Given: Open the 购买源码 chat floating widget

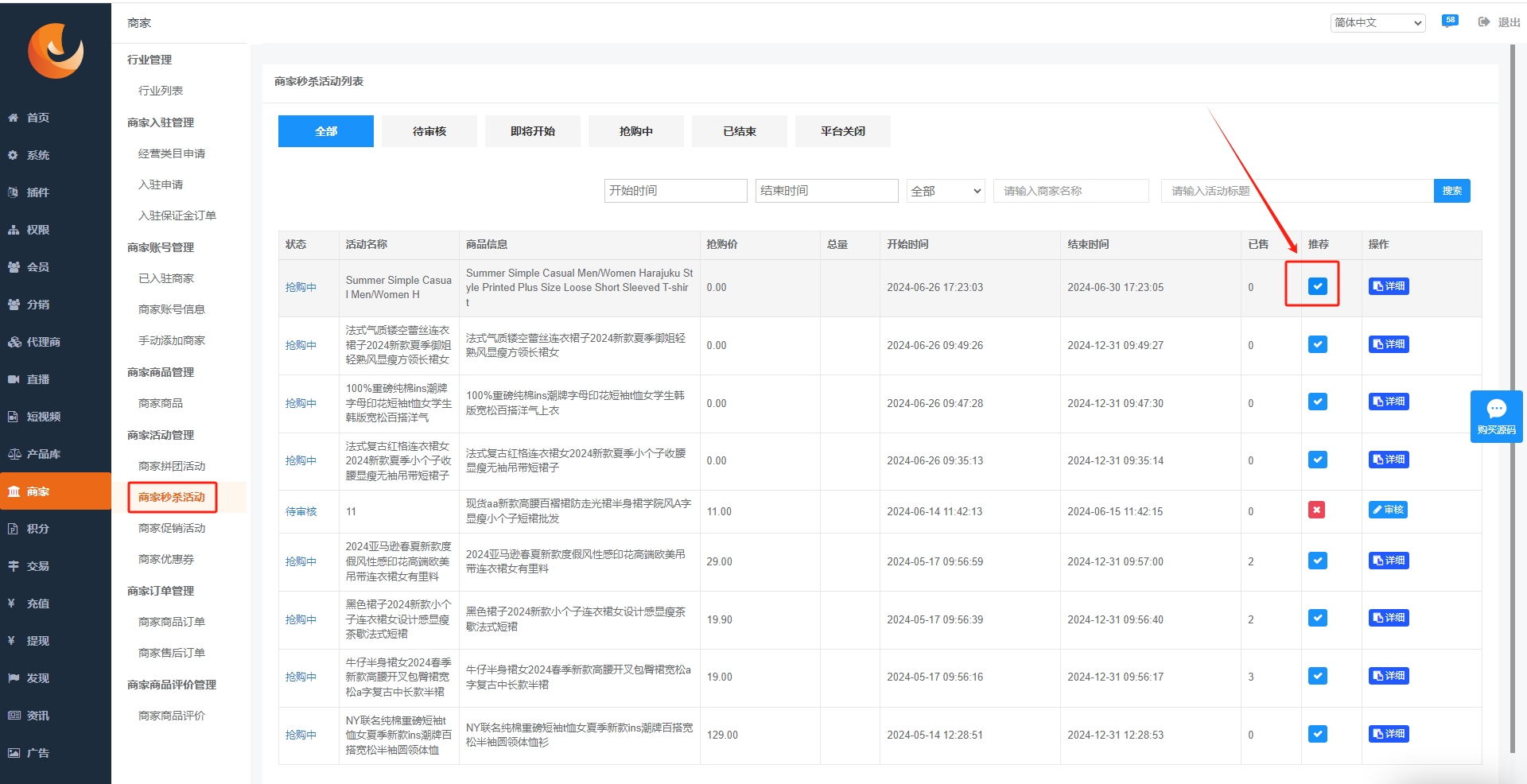Looking at the screenshot, I should pos(1497,417).
